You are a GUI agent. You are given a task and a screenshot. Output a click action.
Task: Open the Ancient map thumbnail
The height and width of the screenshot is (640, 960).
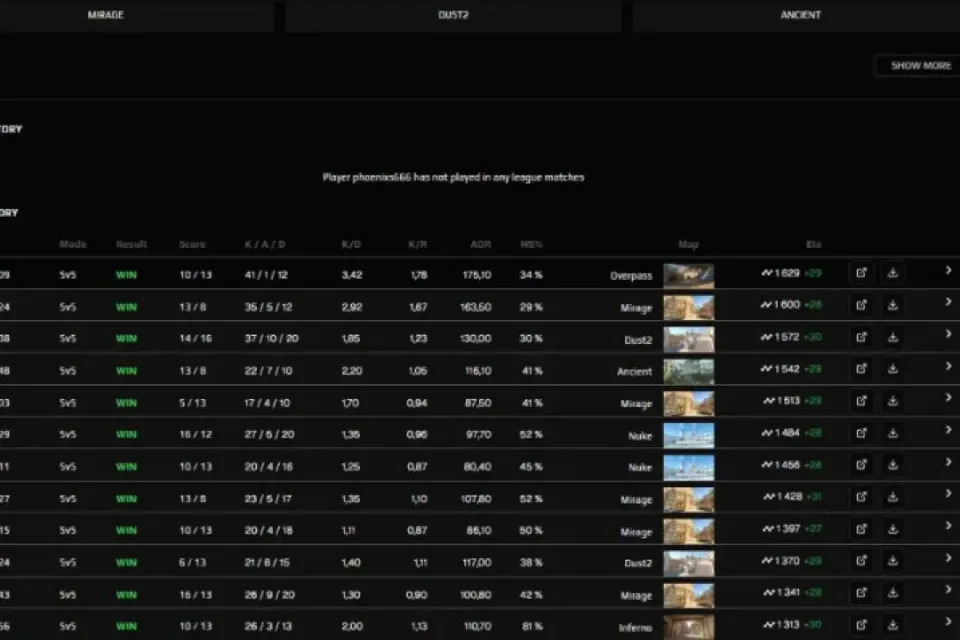pos(689,371)
